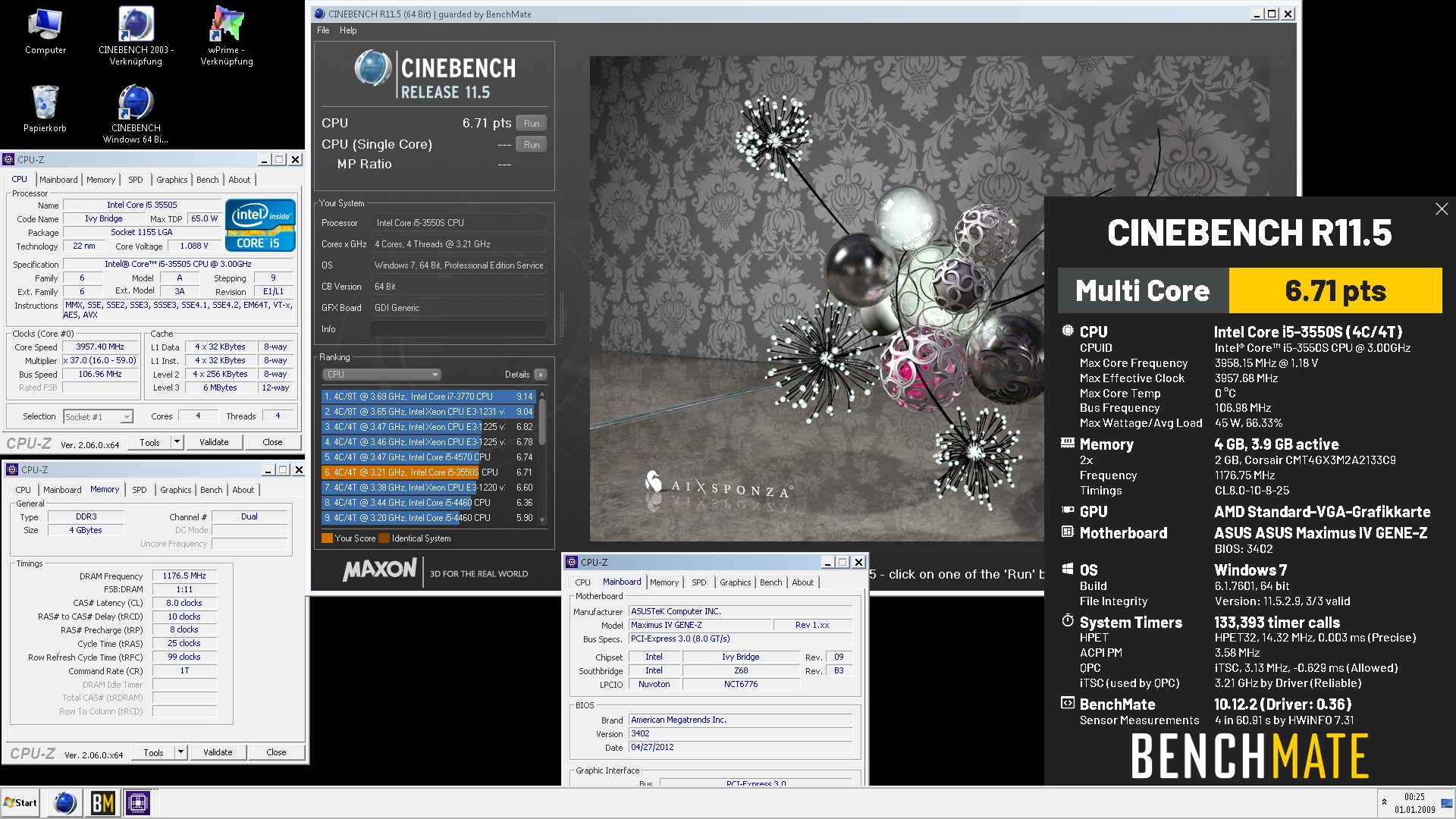Click the Maximus IV GENE-Z model field
The height and width of the screenshot is (819, 1456).
click(x=700, y=626)
